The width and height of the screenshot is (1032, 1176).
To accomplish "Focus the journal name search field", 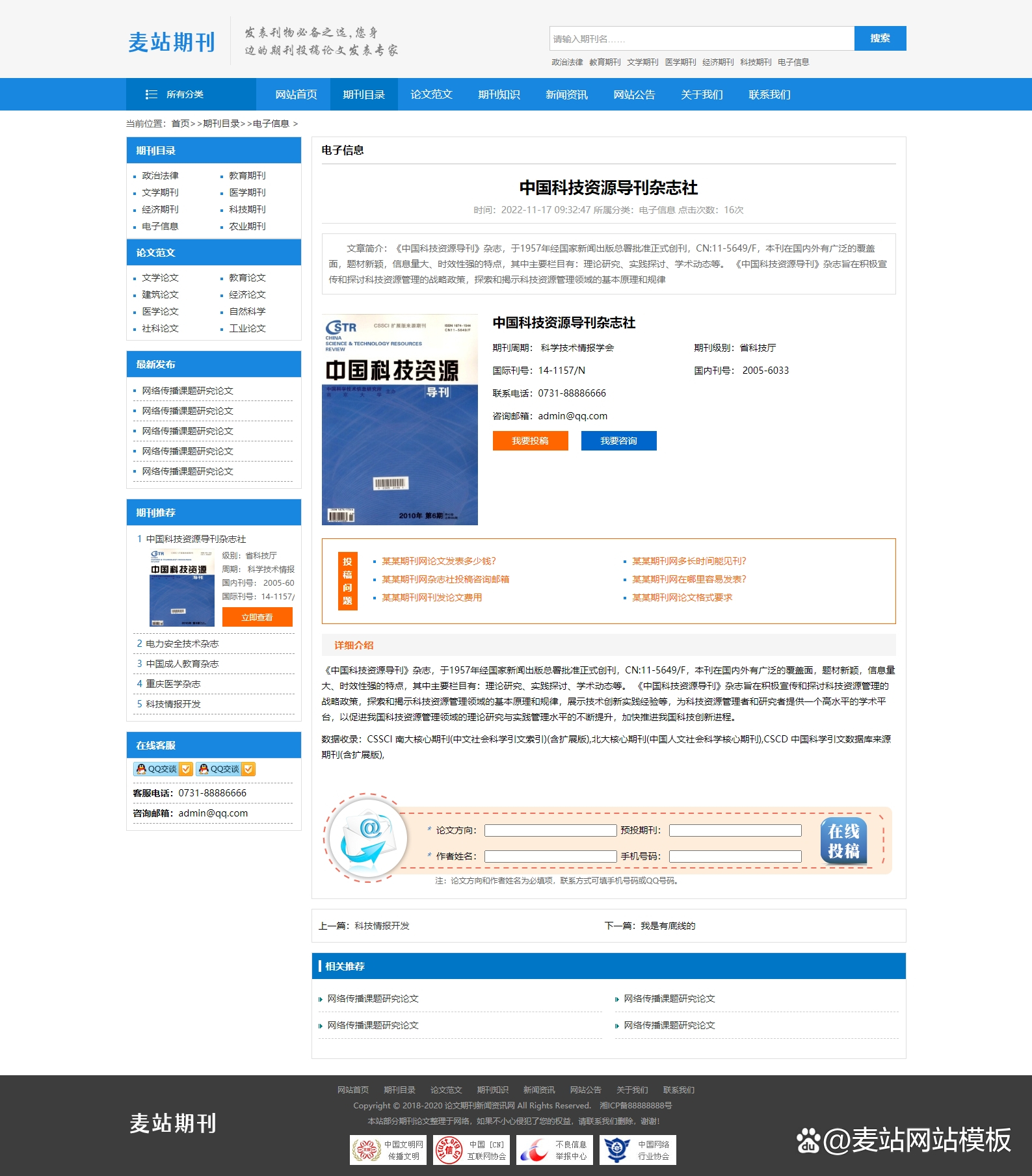I will (x=702, y=38).
